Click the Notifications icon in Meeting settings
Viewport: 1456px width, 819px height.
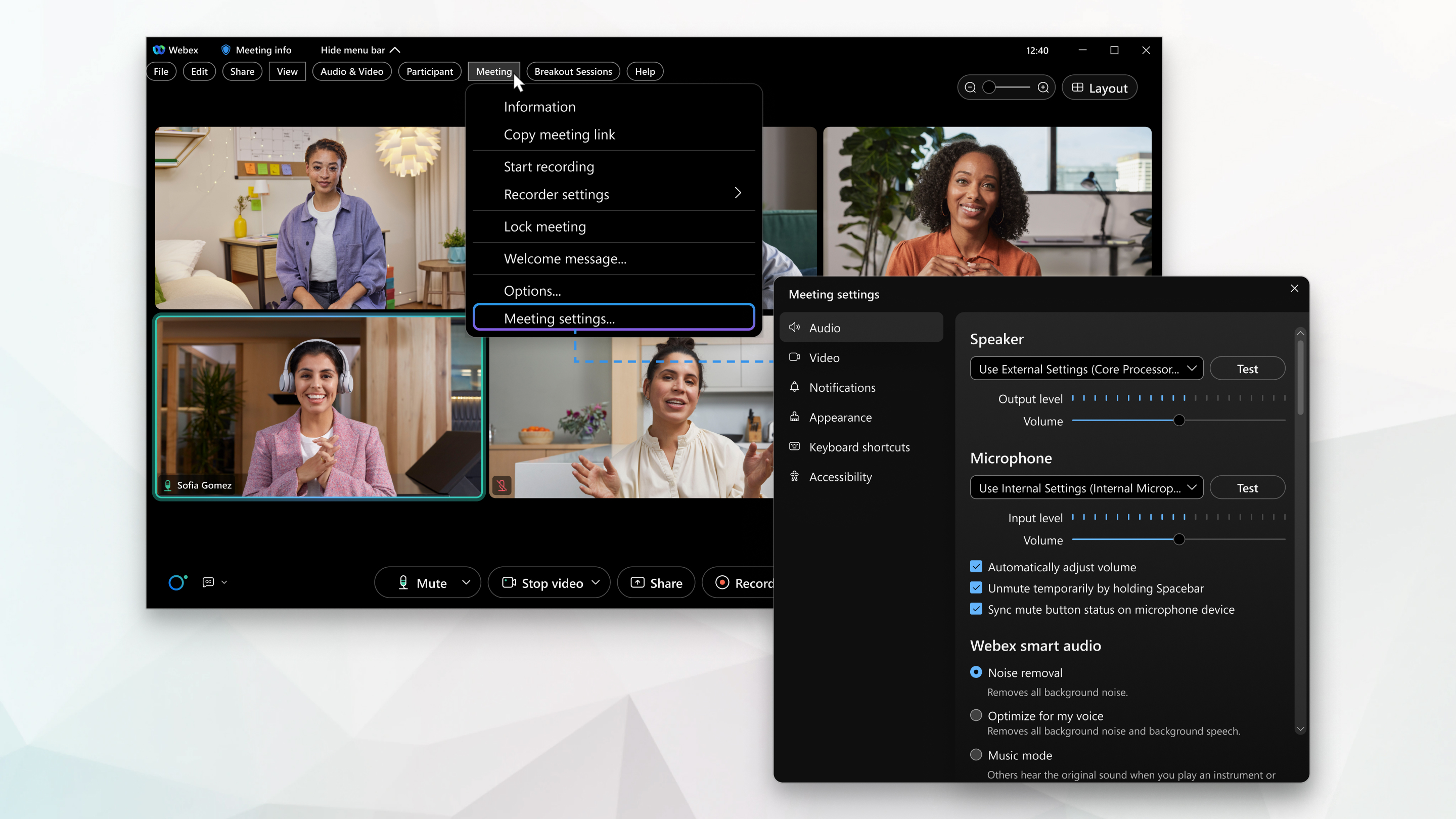pyautogui.click(x=794, y=387)
